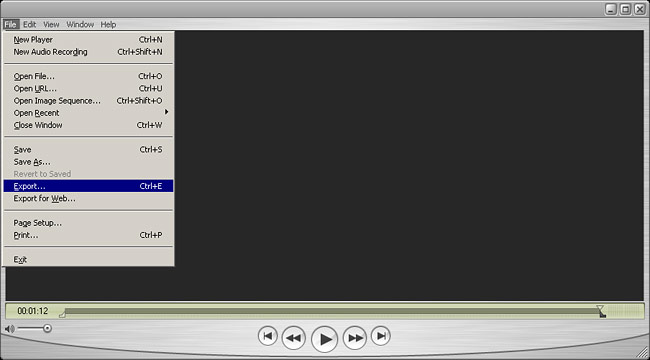Click the playhead marker on the timeline
650x360 pixels.
pyautogui.click(x=600, y=309)
